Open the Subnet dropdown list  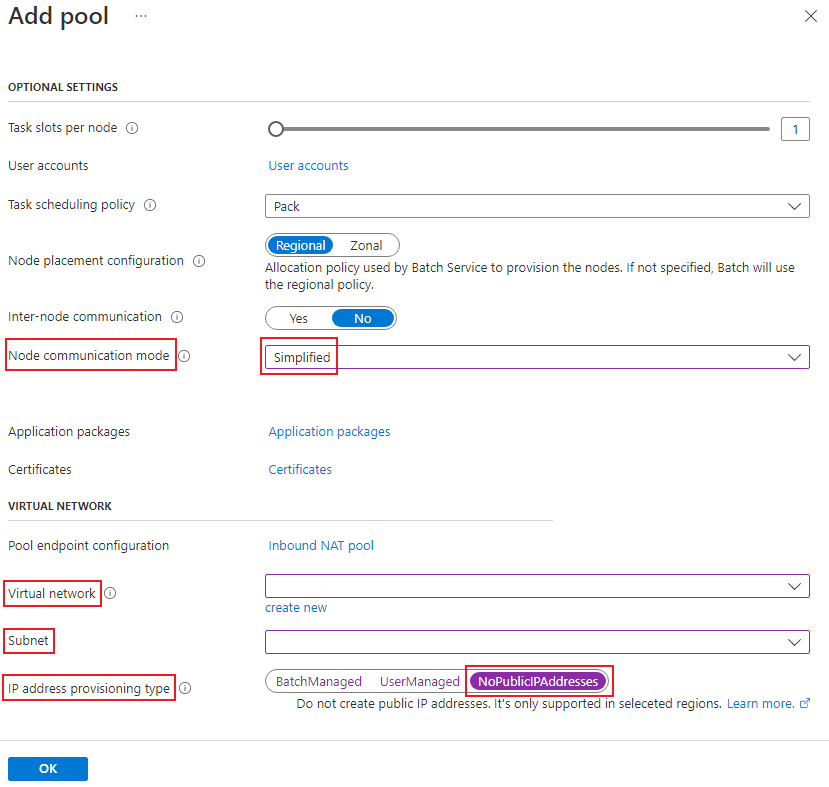pos(537,641)
